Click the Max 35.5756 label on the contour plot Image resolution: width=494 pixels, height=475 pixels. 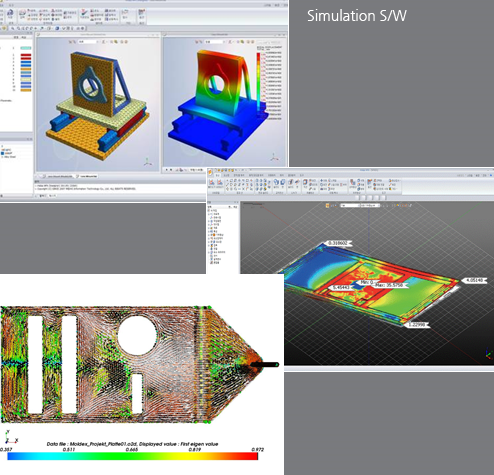tap(389, 285)
